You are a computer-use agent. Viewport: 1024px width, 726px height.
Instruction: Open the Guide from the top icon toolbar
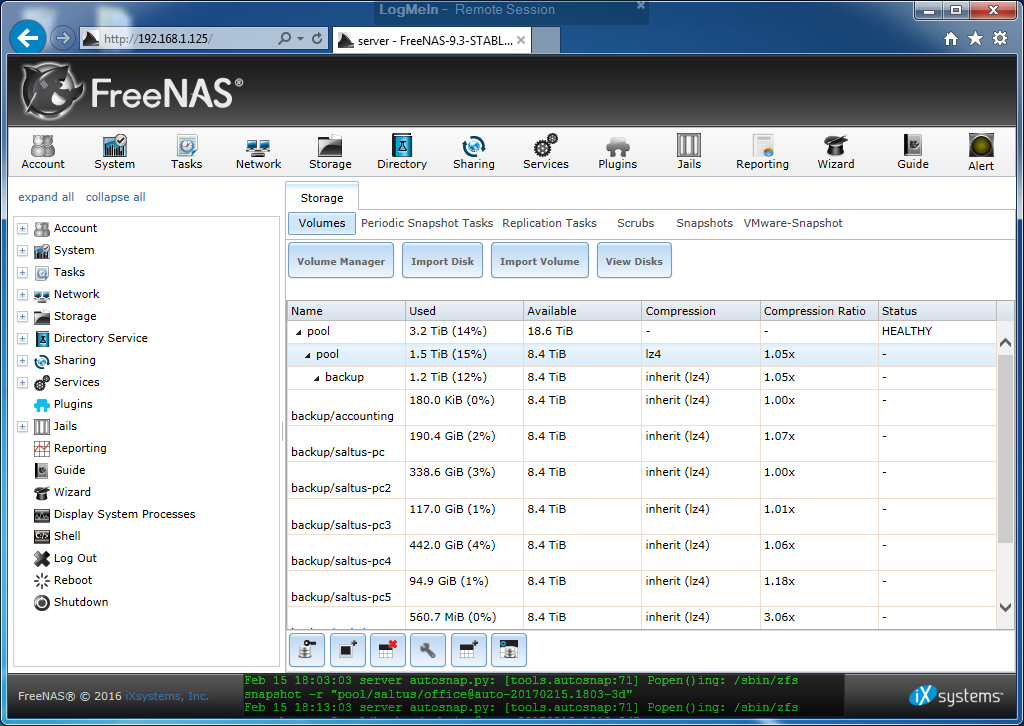[913, 151]
